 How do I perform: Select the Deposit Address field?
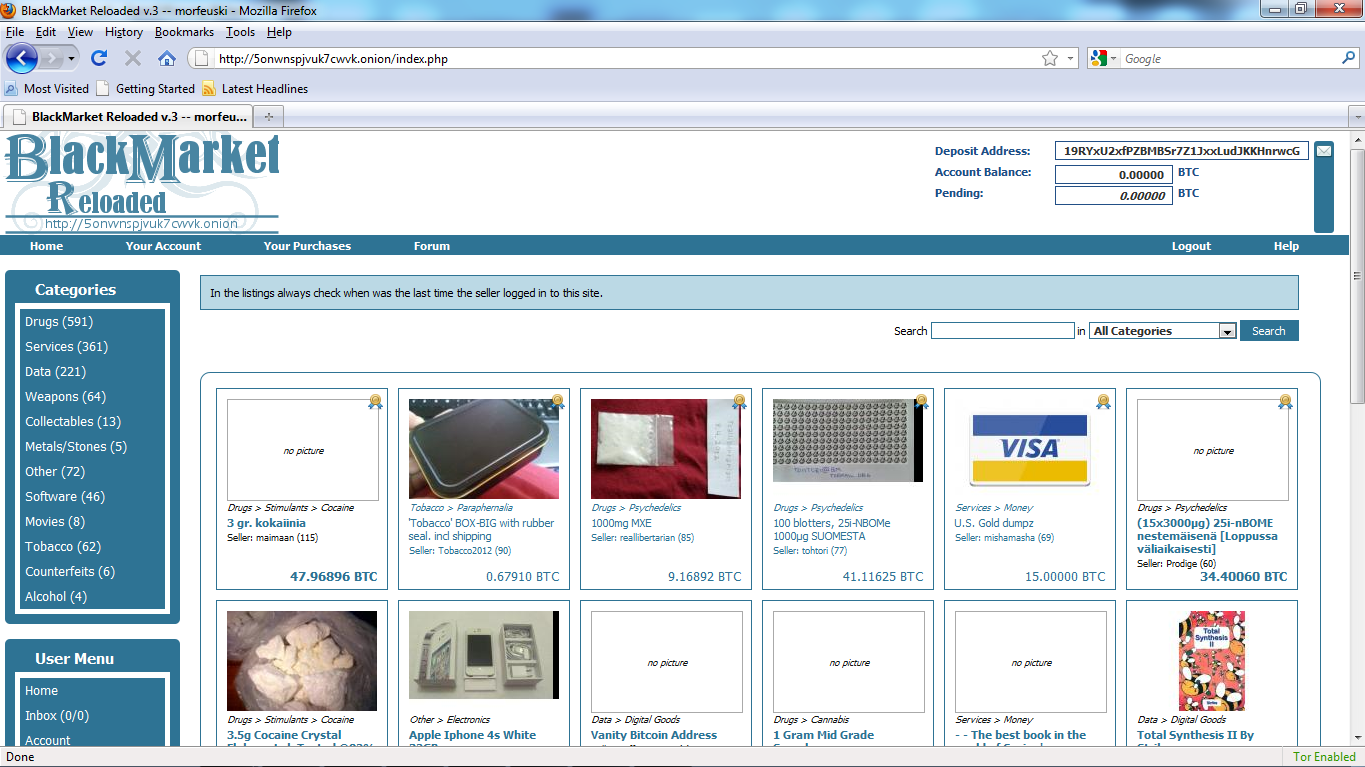click(1181, 151)
